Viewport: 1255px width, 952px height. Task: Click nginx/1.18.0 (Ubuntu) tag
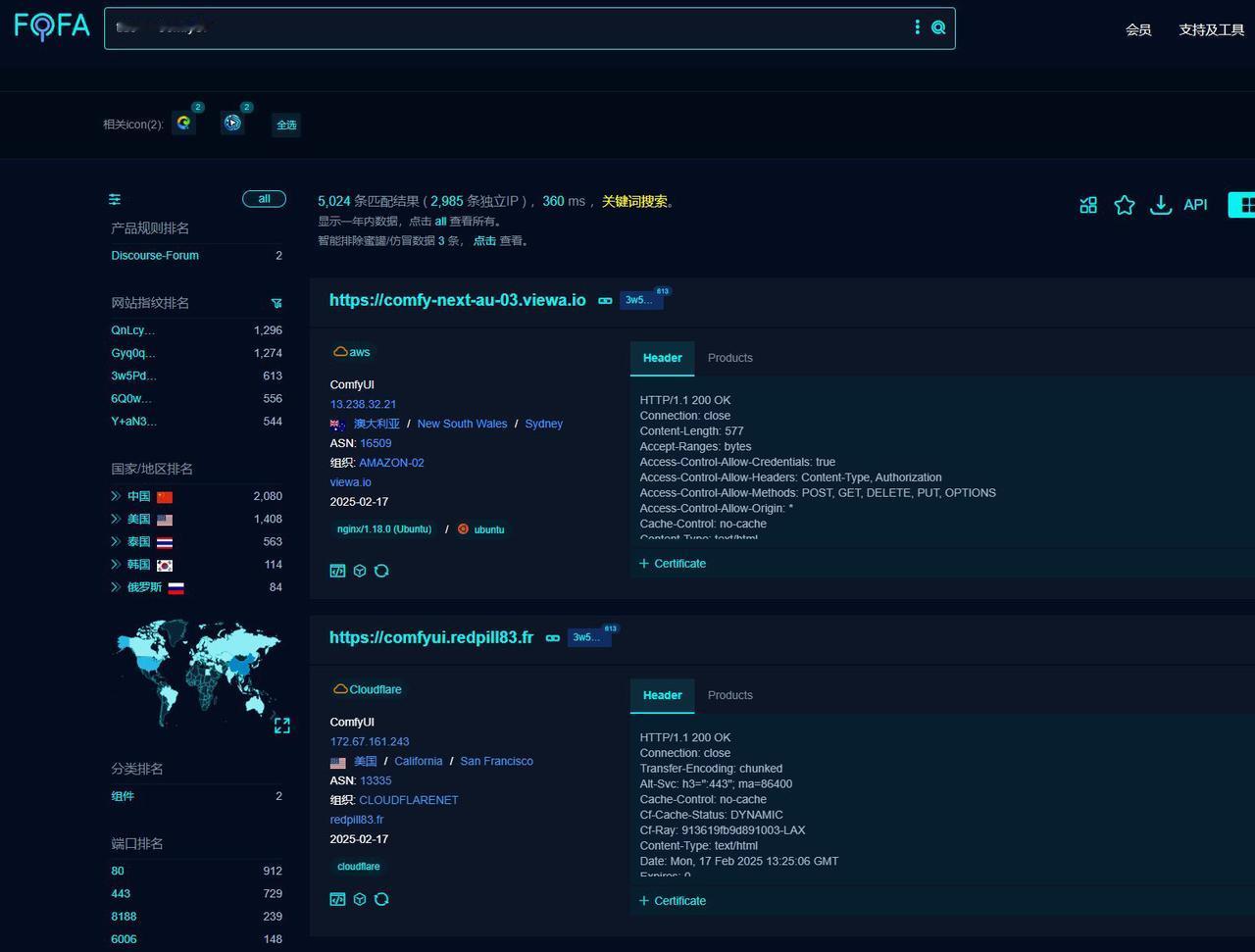[384, 529]
